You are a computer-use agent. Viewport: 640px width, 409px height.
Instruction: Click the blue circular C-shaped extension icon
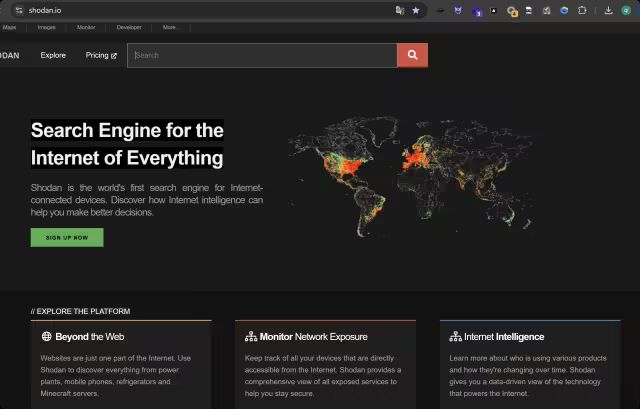click(564, 10)
